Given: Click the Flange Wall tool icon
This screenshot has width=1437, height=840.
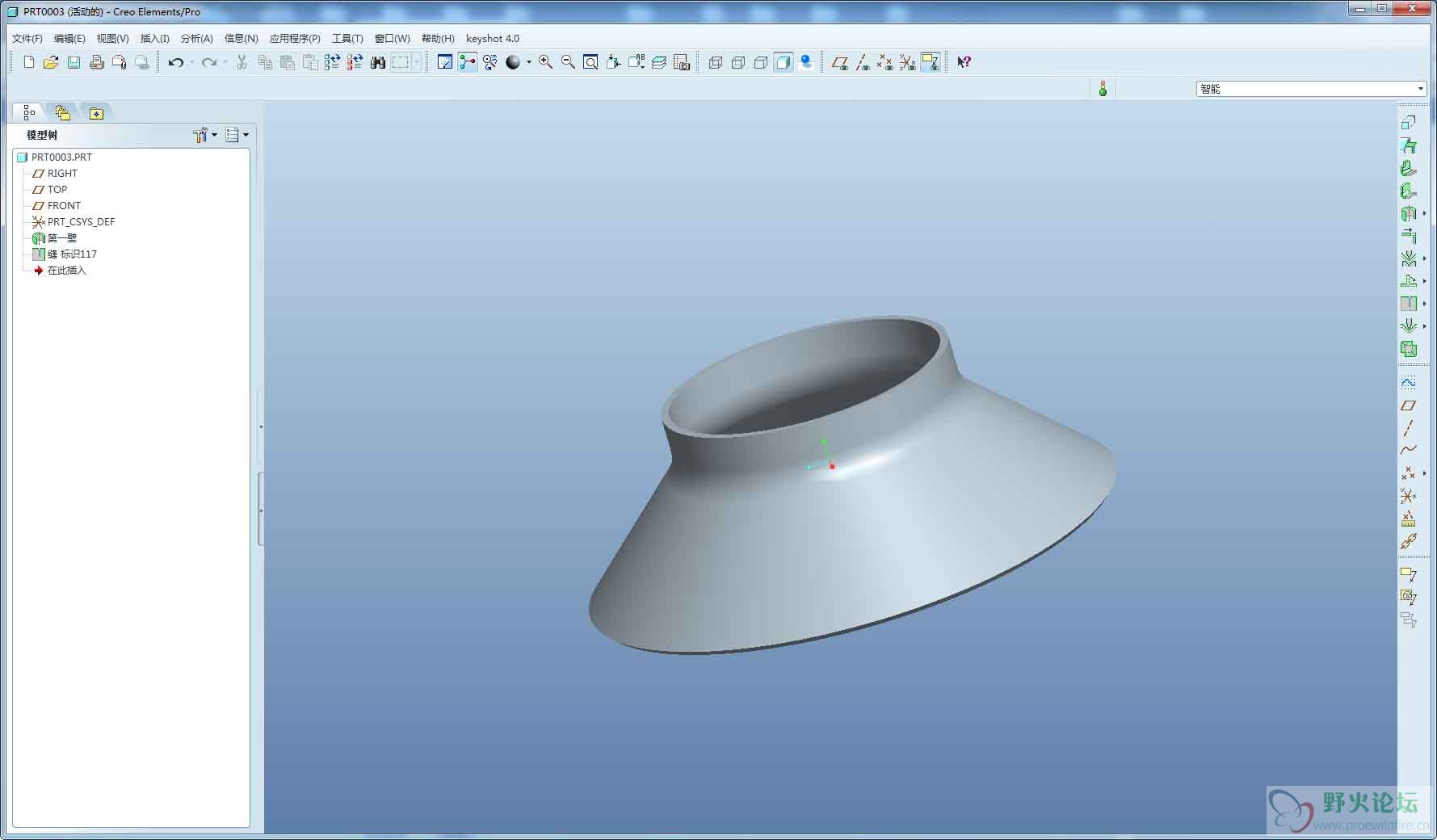Looking at the screenshot, I should point(1408,191).
